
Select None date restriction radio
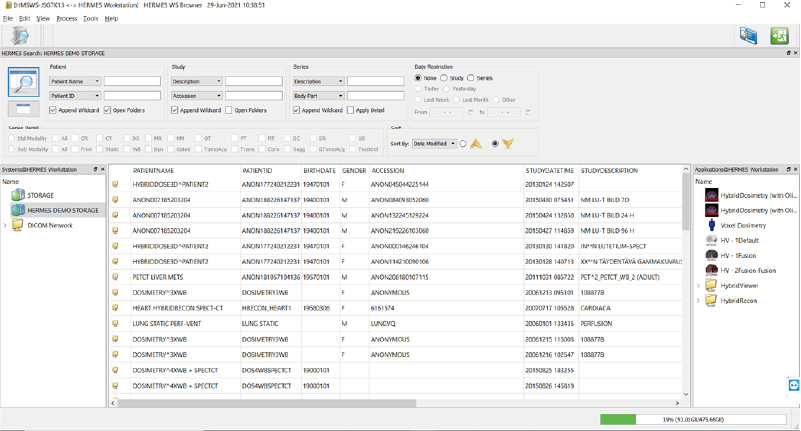tap(418, 78)
